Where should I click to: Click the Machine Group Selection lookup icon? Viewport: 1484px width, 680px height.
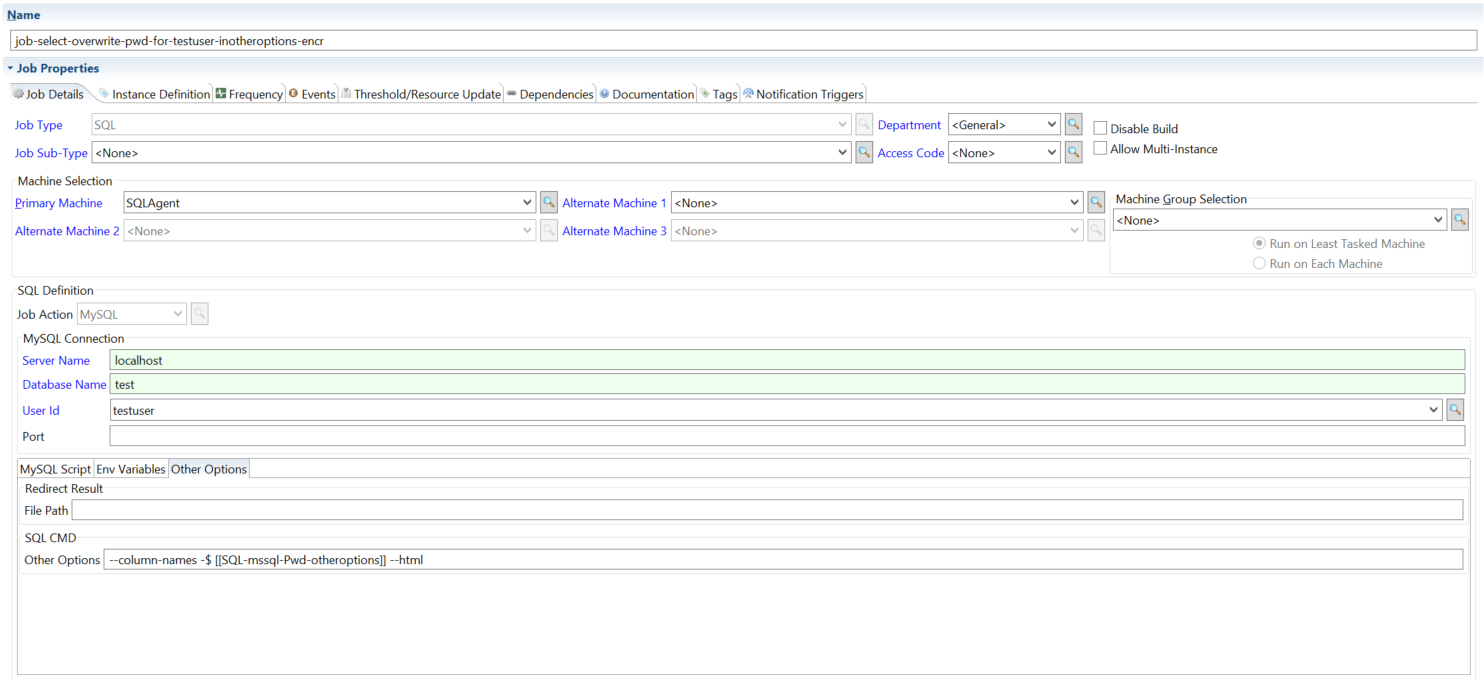[1459, 219]
